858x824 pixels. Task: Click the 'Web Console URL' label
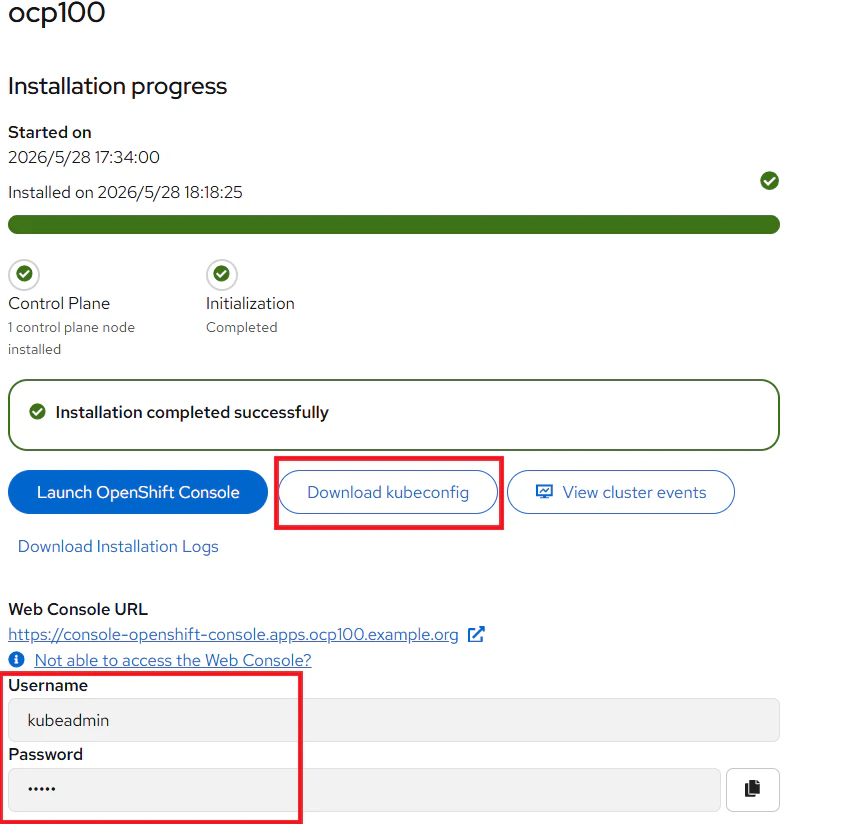pos(78,609)
